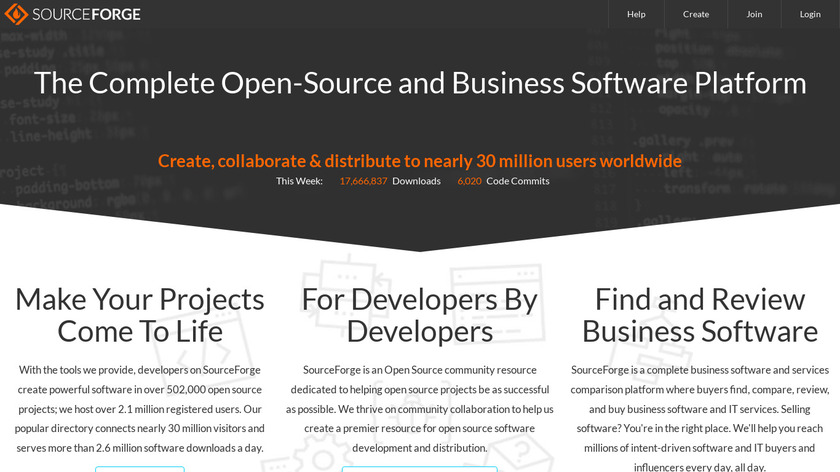The image size is (840, 472).
Task: Open the Help menu item
Action: [636, 14]
